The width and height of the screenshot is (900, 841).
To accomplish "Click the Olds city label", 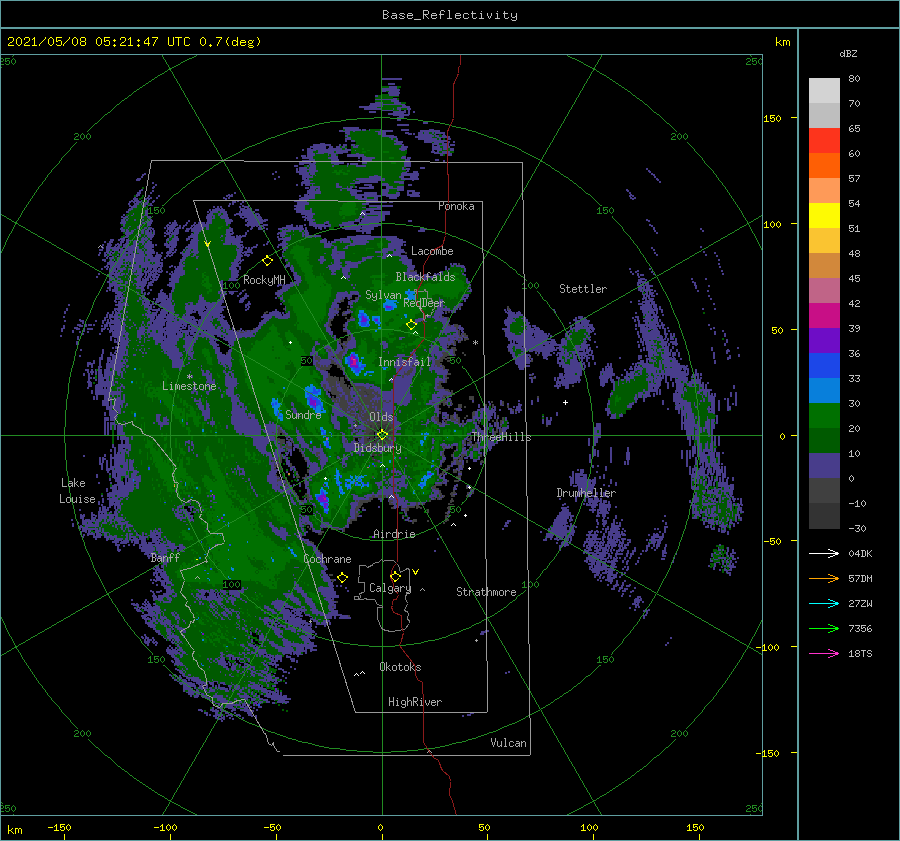I will pos(381,416).
